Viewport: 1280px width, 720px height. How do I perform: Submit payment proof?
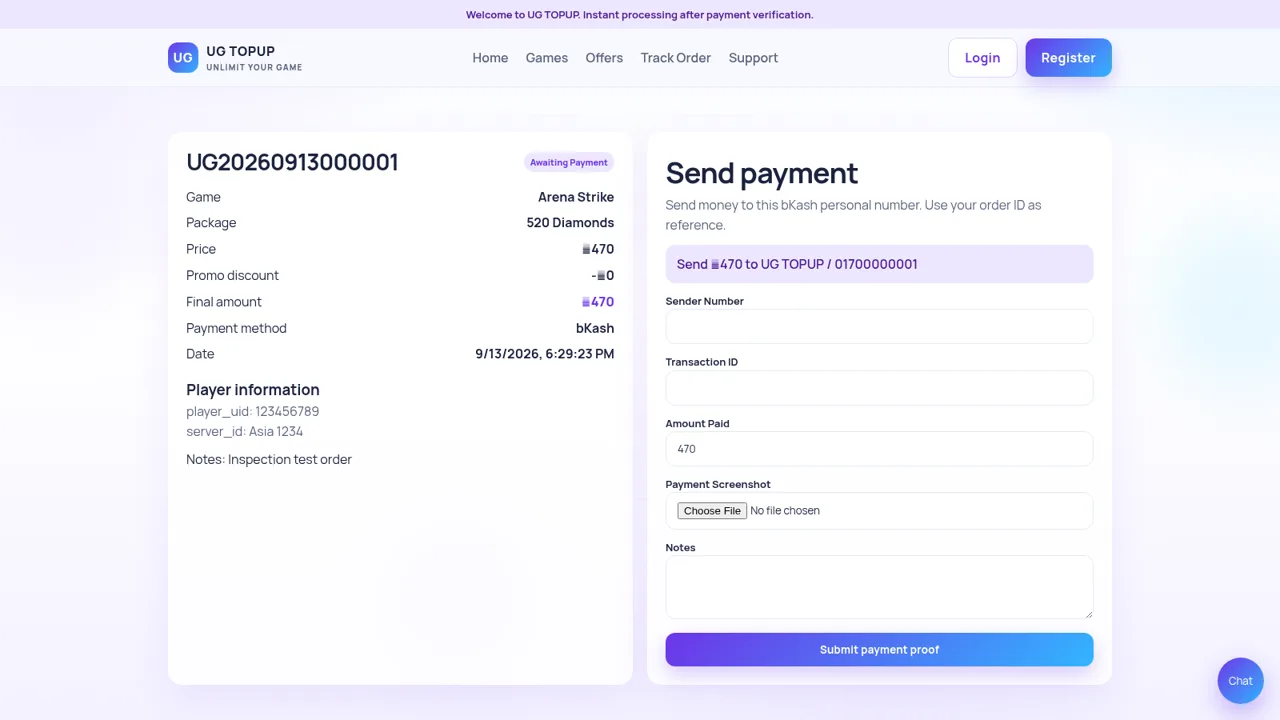click(879, 650)
